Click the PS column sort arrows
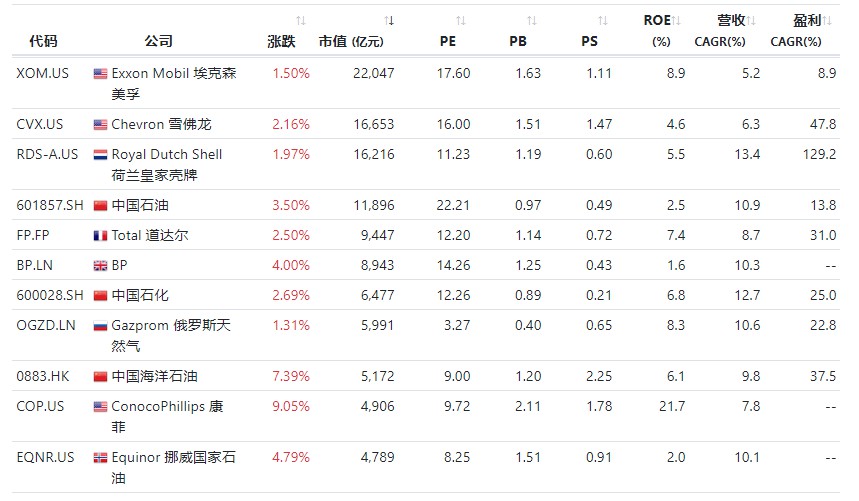Image resolution: width=859 pixels, height=501 pixels. click(x=602, y=21)
